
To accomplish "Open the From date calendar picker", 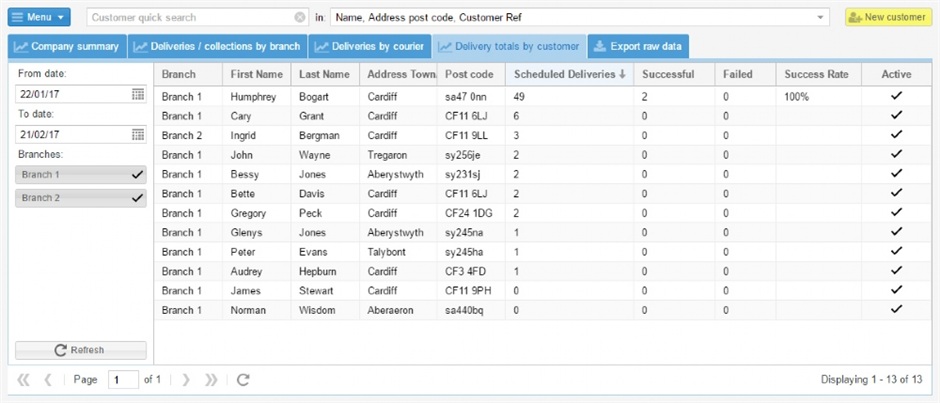I will pos(138,94).
